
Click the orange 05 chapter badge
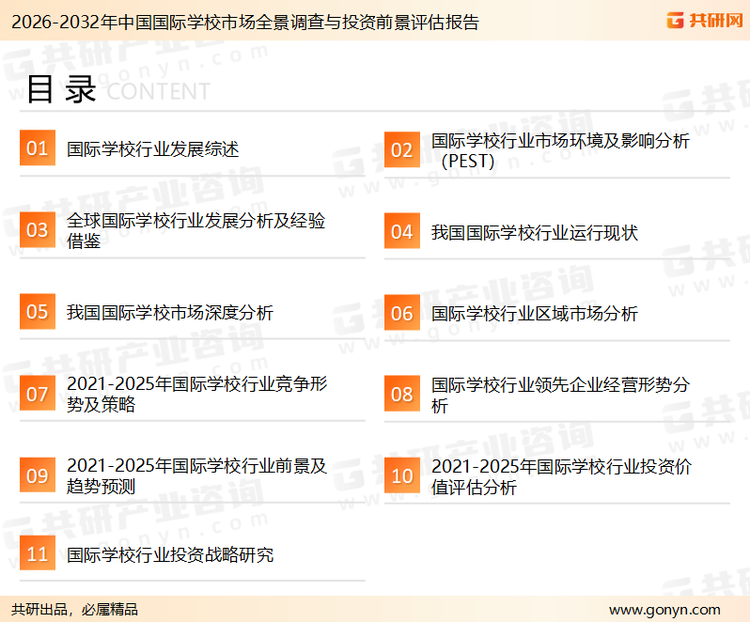point(37,311)
